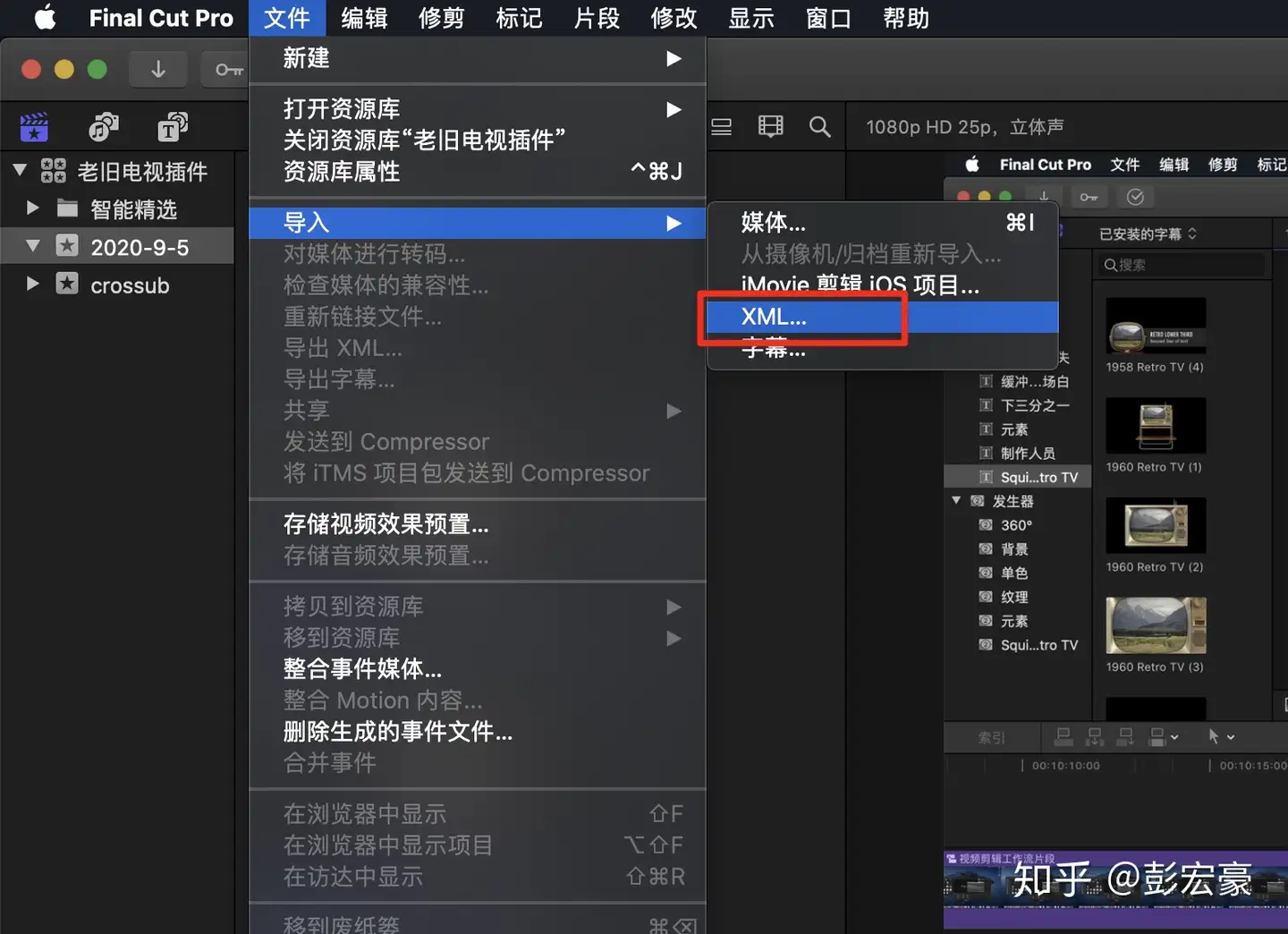Open the 修剪 menu
The width and height of the screenshot is (1288, 934).
coord(442,18)
